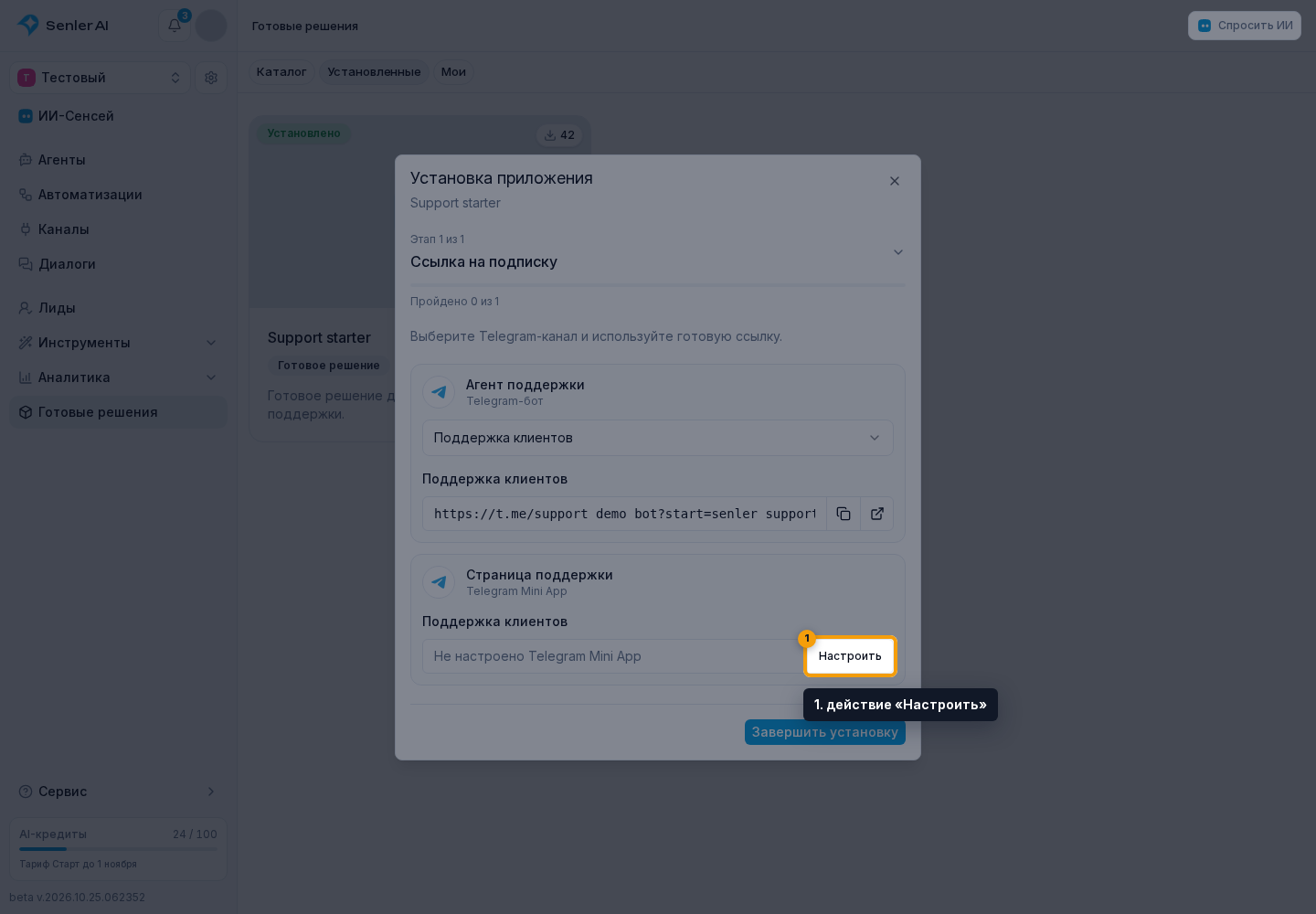Click Telegram icon for Агент поддержки
1316x914 pixels.
[439, 392]
